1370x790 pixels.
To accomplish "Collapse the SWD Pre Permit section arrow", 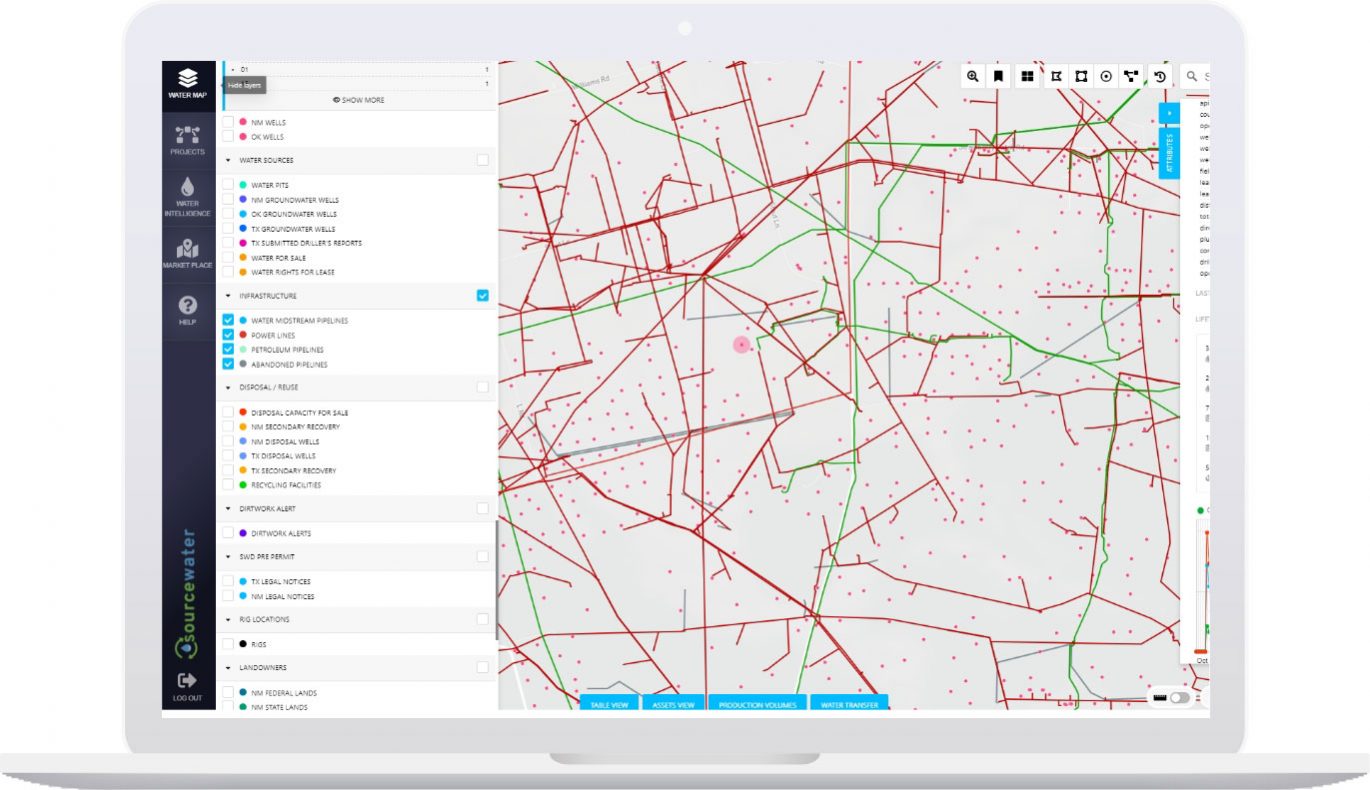I will [x=228, y=556].
